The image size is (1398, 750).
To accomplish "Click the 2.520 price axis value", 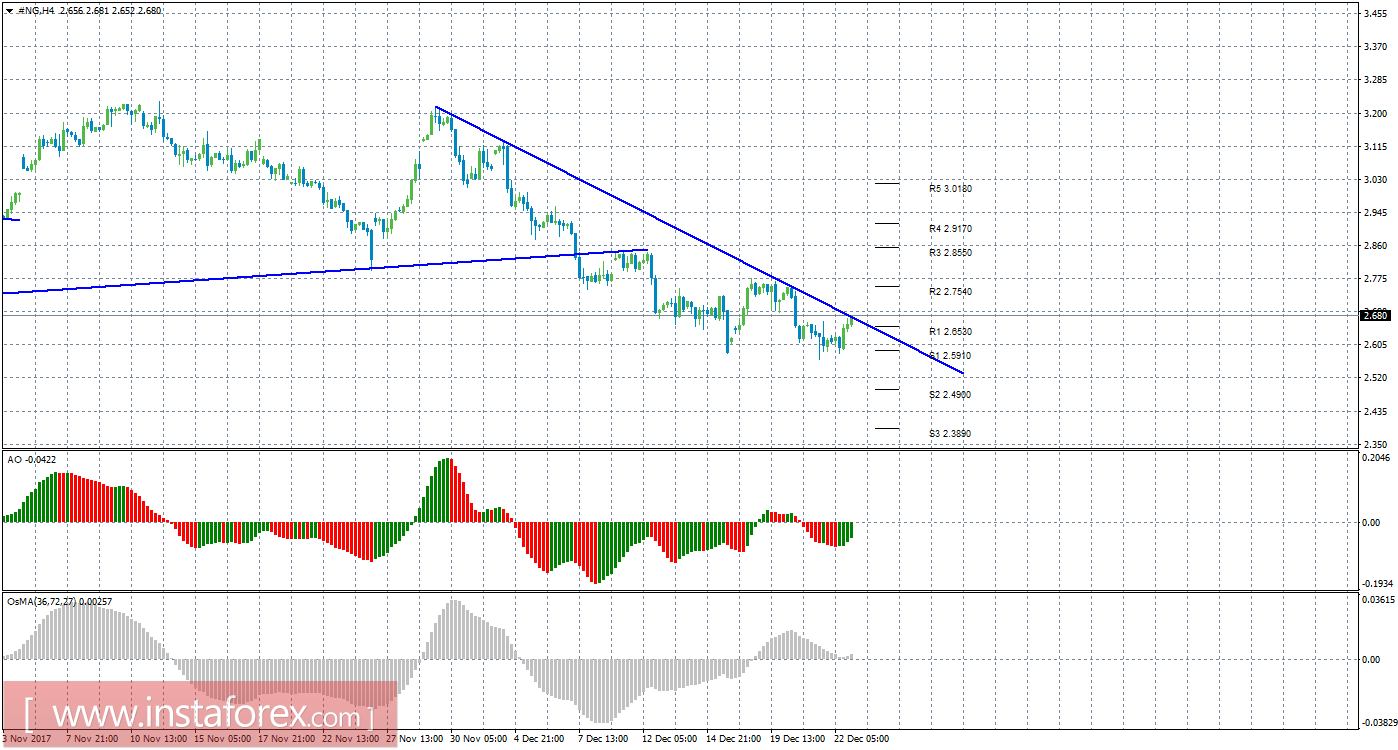I will pyautogui.click(x=1376, y=378).
